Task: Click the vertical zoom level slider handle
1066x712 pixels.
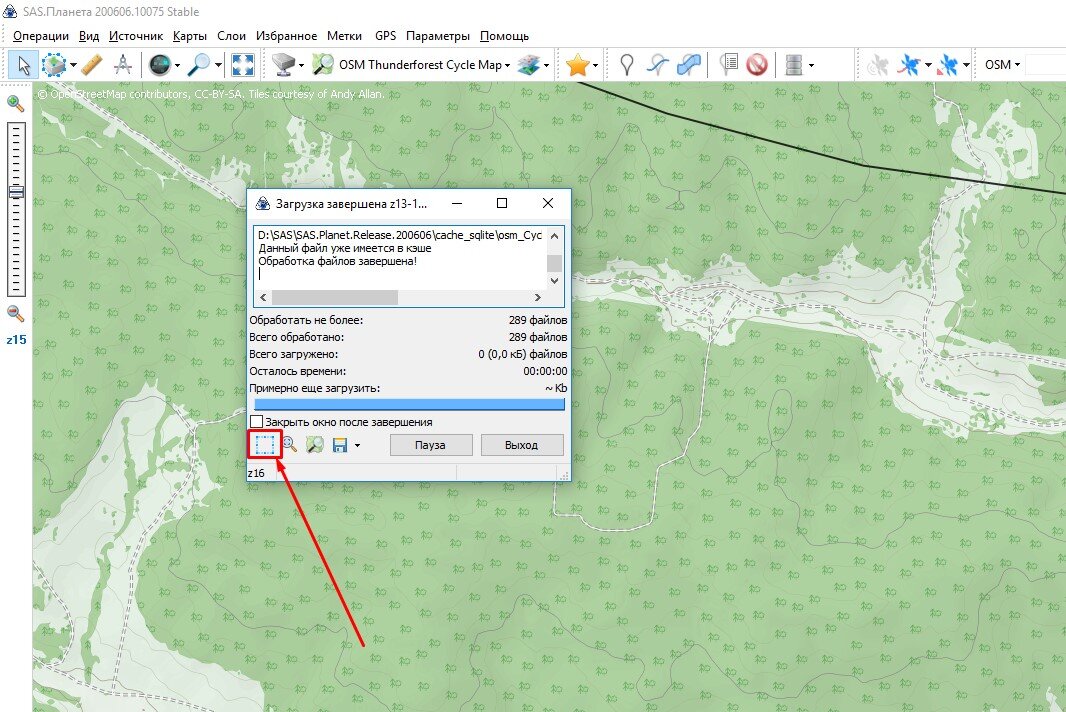Action: coord(16,192)
